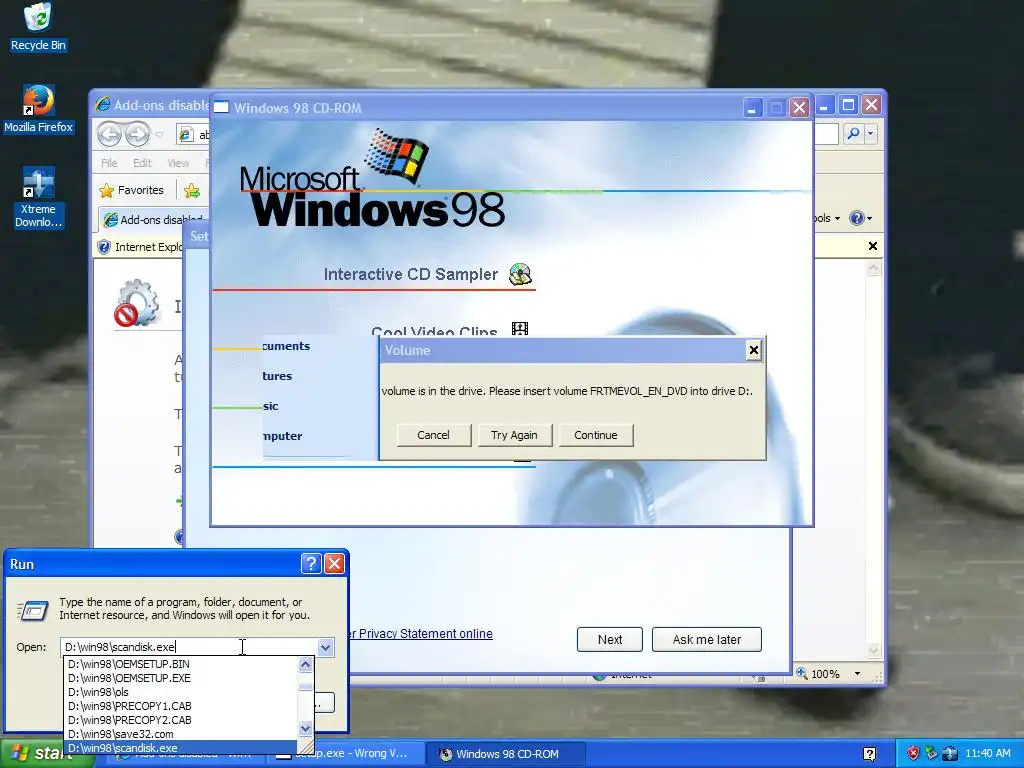This screenshot has height=768, width=1024.
Task: Click the IE page scroll-up arrow
Action: pyautogui.click(x=874, y=268)
